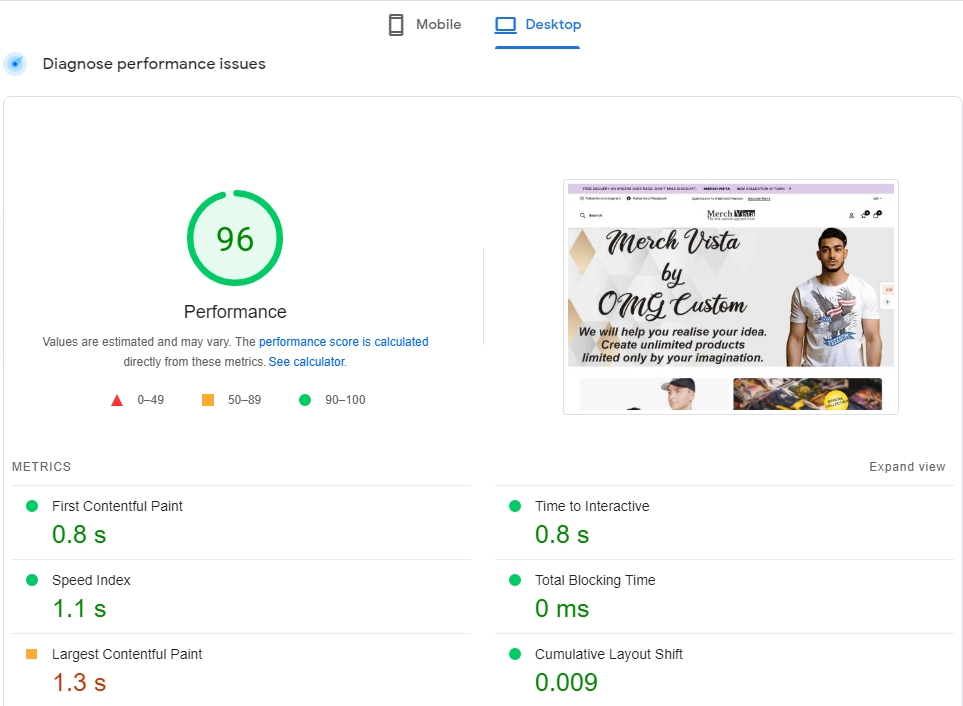Click the orange square 50–89 legend icon
This screenshot has height=706, width=963.
(208, 400)
